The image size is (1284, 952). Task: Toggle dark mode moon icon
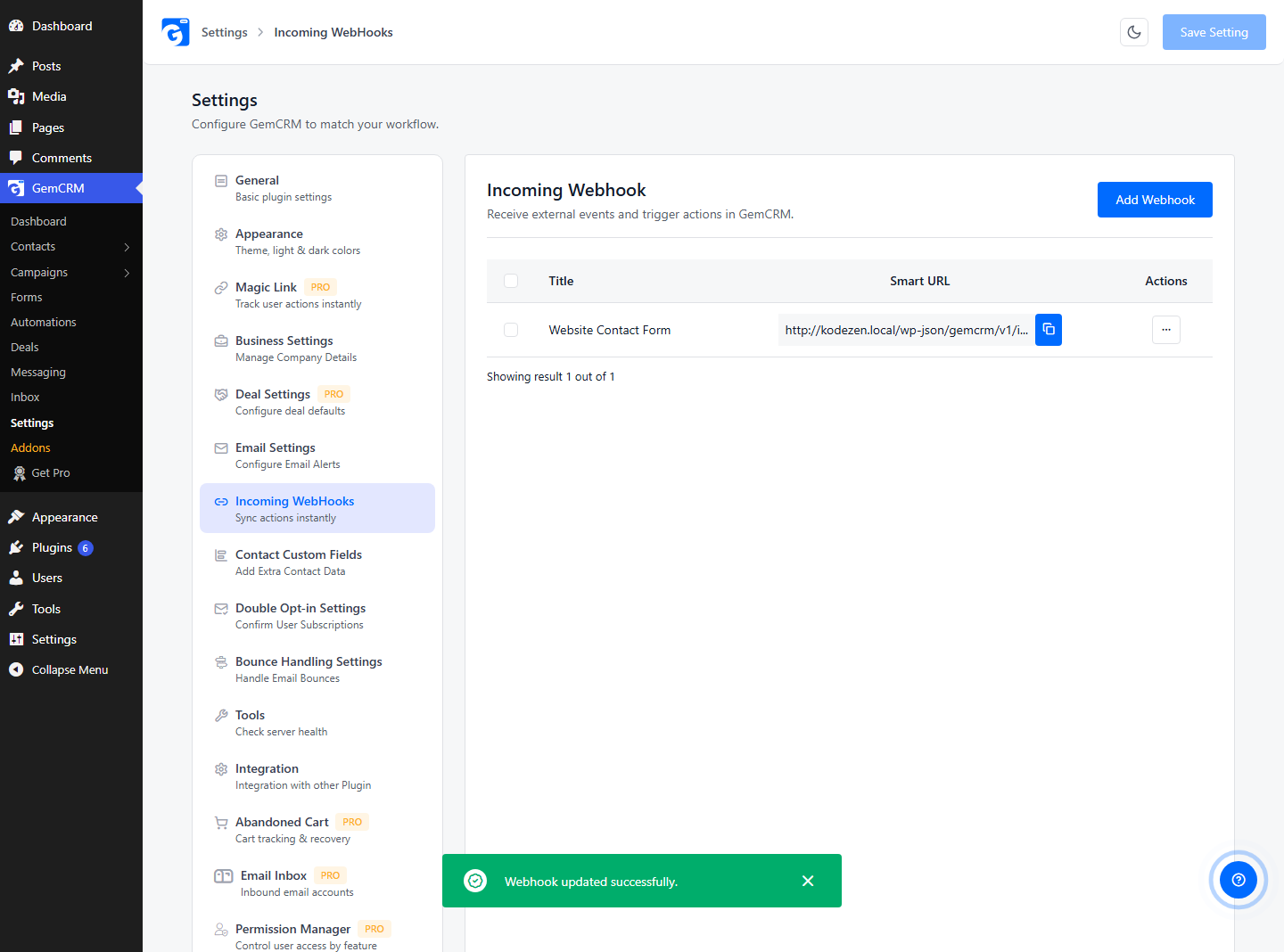(1134, 32)
